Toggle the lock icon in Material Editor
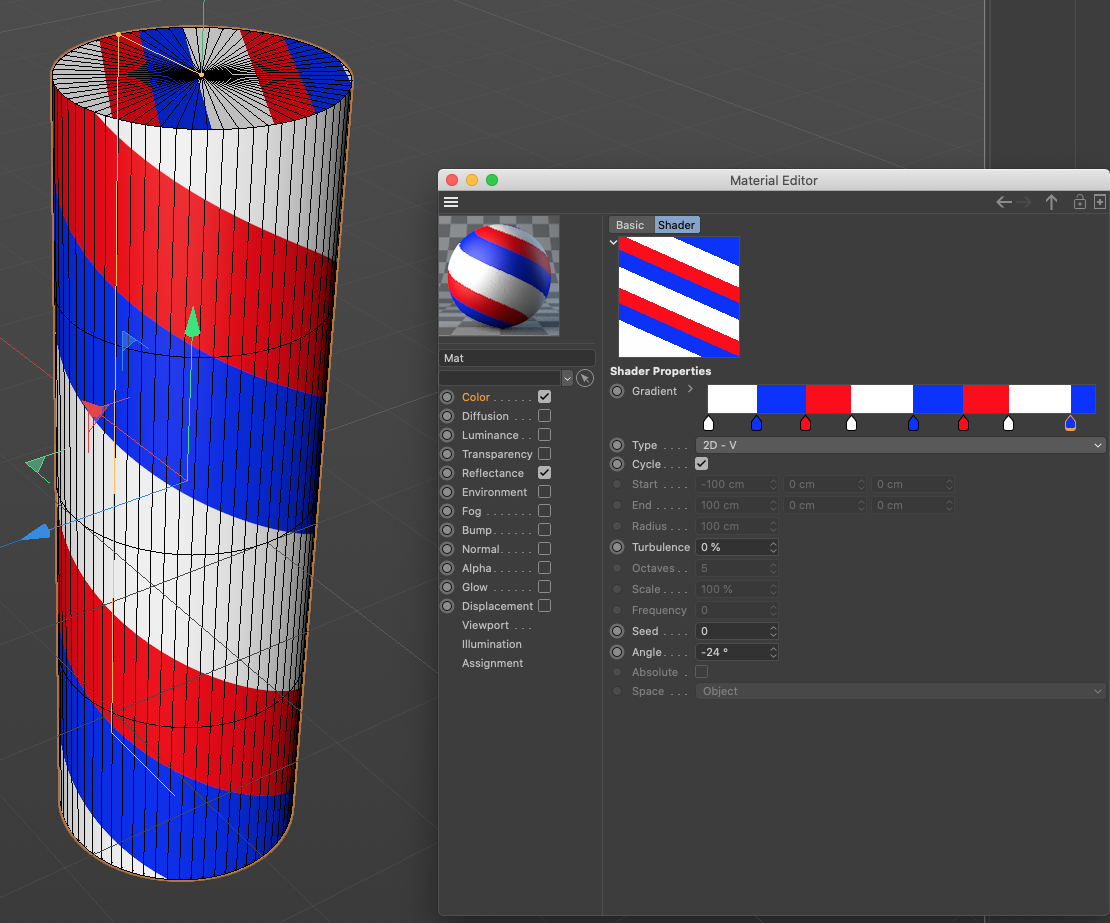The width and height of the screenshot is (1110, 923). click(x=1080, y=202)
